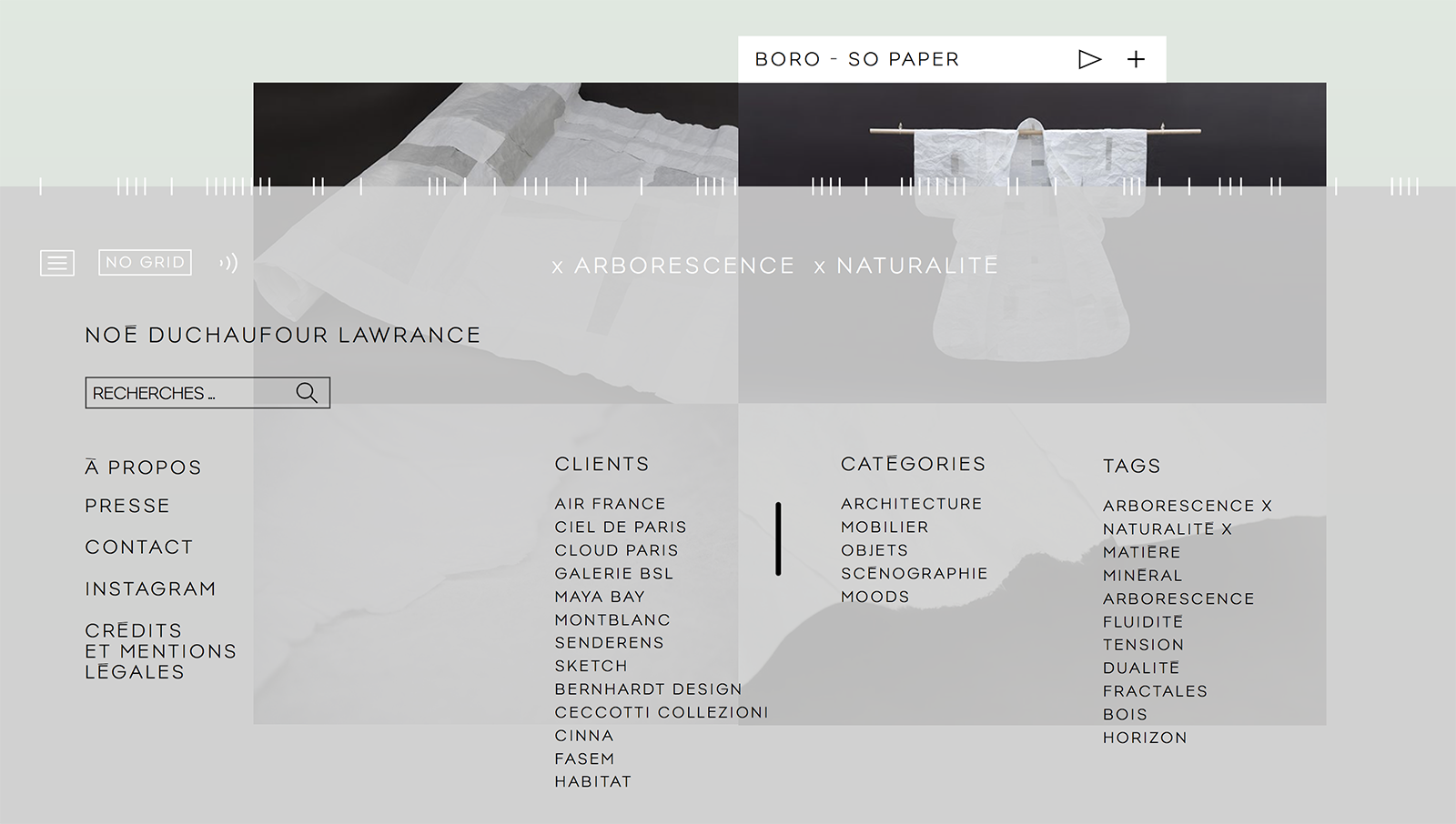Screen dimensions: 1456x824
Task: Select the DUALITÉ tag
Action: [1140, 668]
